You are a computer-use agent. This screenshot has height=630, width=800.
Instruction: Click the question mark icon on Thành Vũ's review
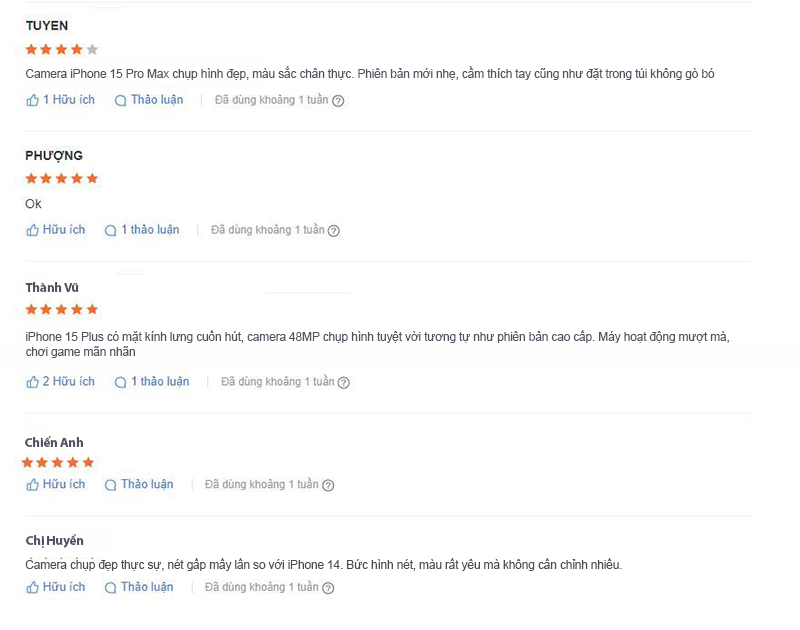click(x=344, y=382)
